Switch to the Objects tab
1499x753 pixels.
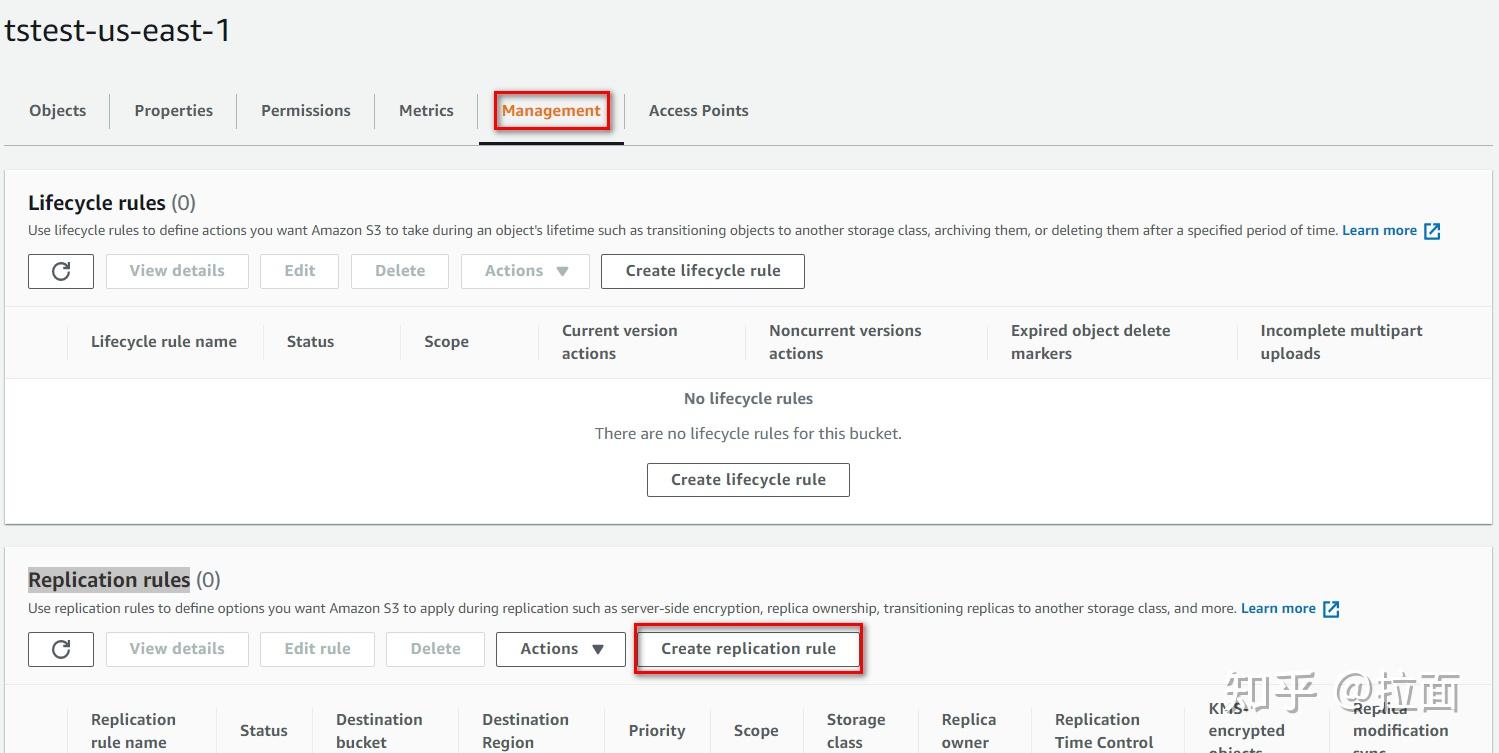(57, 110)
